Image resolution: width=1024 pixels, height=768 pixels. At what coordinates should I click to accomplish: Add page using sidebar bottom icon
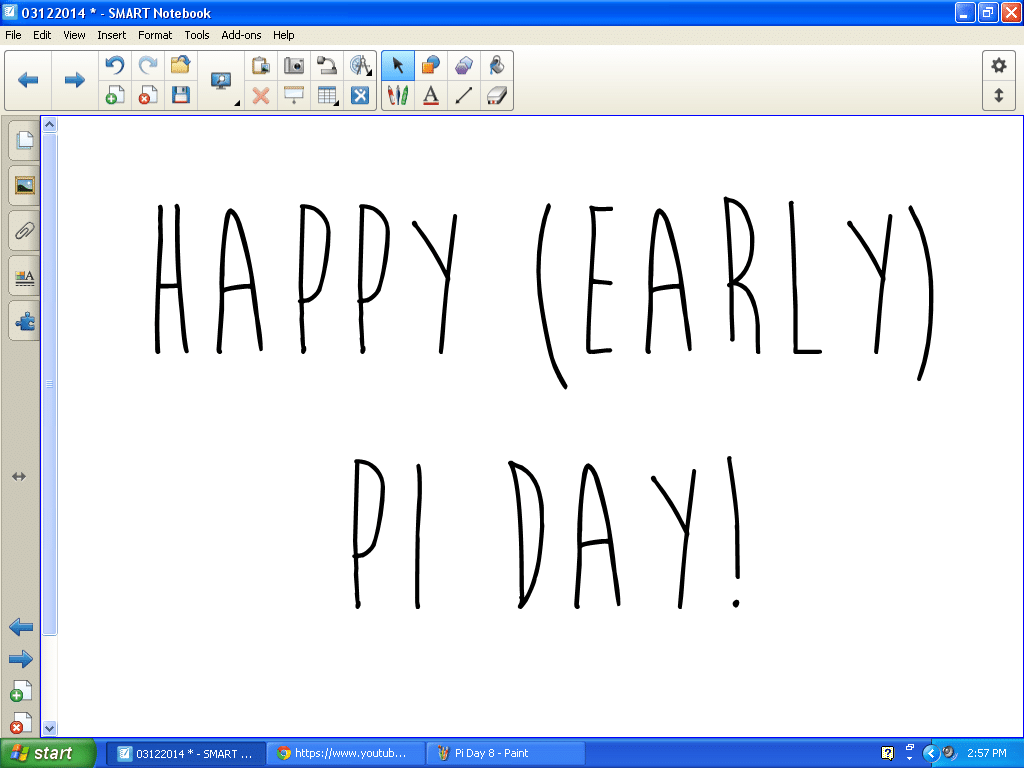21,691
